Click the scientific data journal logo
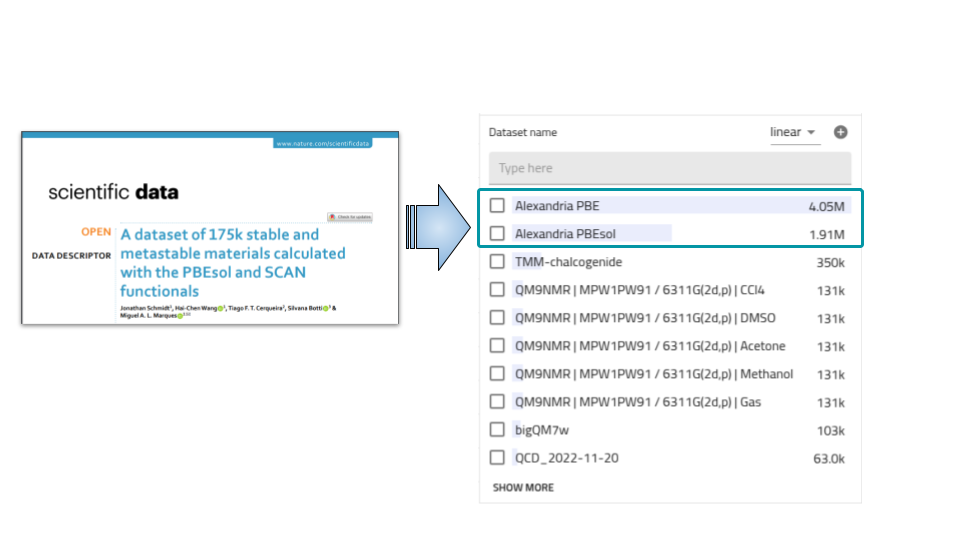Image resolution: width=960 pixels, height=540 pixels. pyautogui.click(x=113, y=192)
